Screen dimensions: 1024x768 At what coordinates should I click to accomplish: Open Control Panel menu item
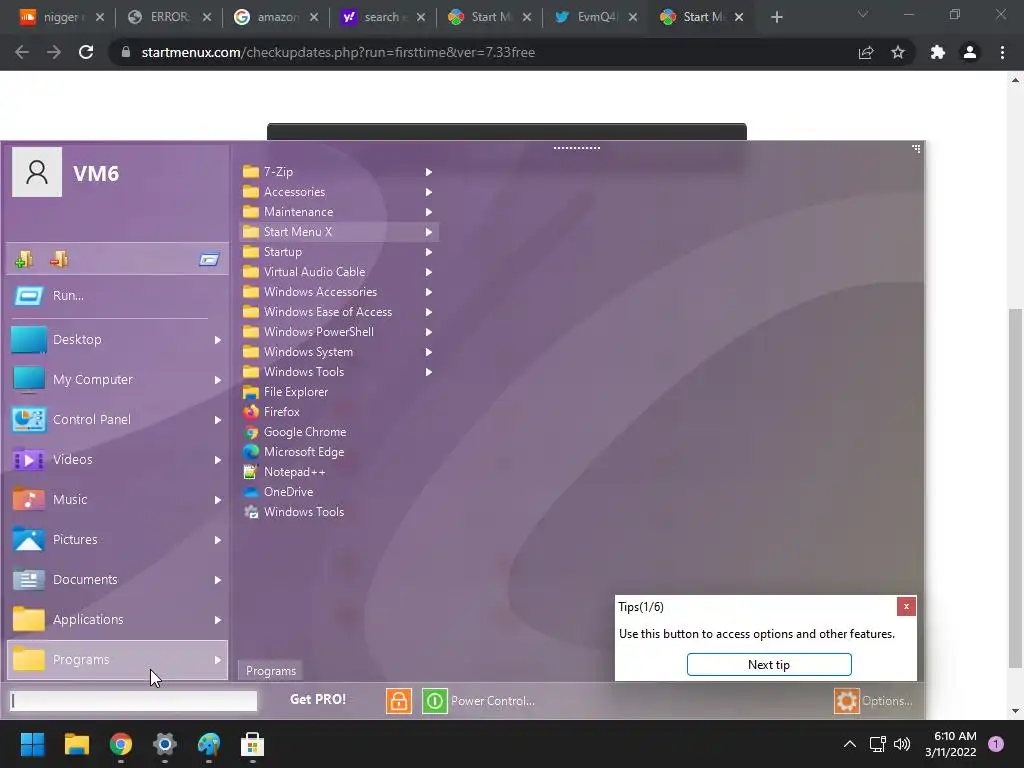118,419
